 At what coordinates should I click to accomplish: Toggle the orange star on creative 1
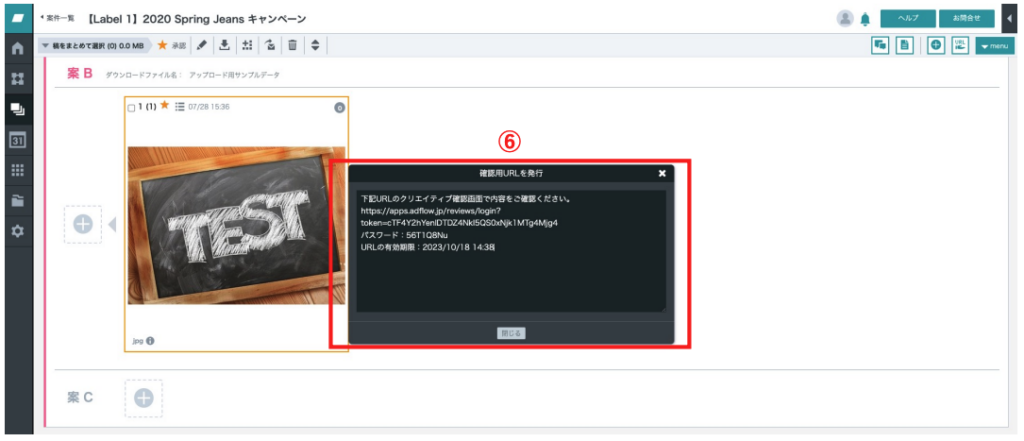click(165, 106)
